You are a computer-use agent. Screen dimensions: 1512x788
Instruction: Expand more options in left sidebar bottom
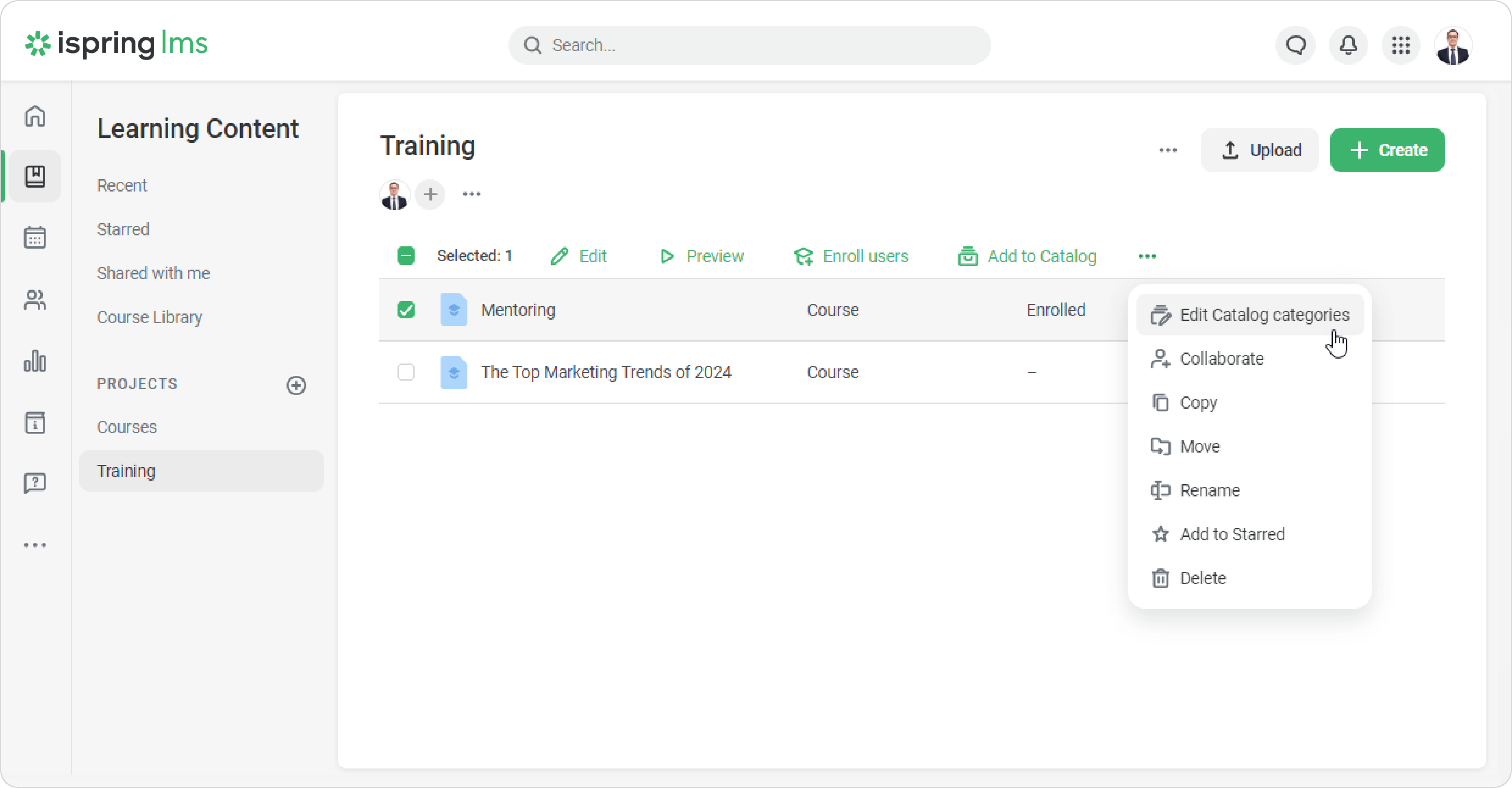coord(35,545)
